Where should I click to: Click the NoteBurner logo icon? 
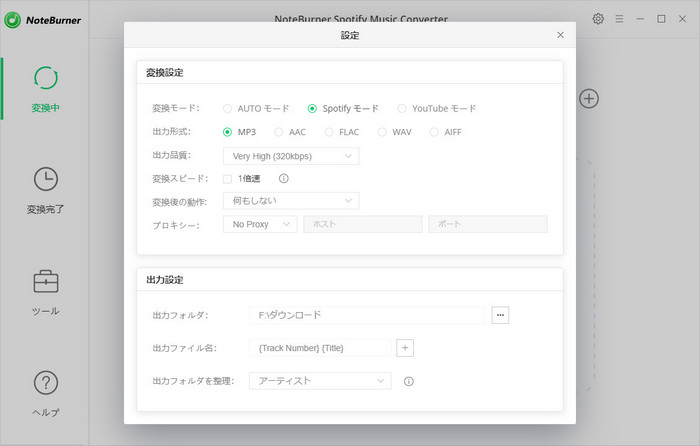tap(12, 20)
